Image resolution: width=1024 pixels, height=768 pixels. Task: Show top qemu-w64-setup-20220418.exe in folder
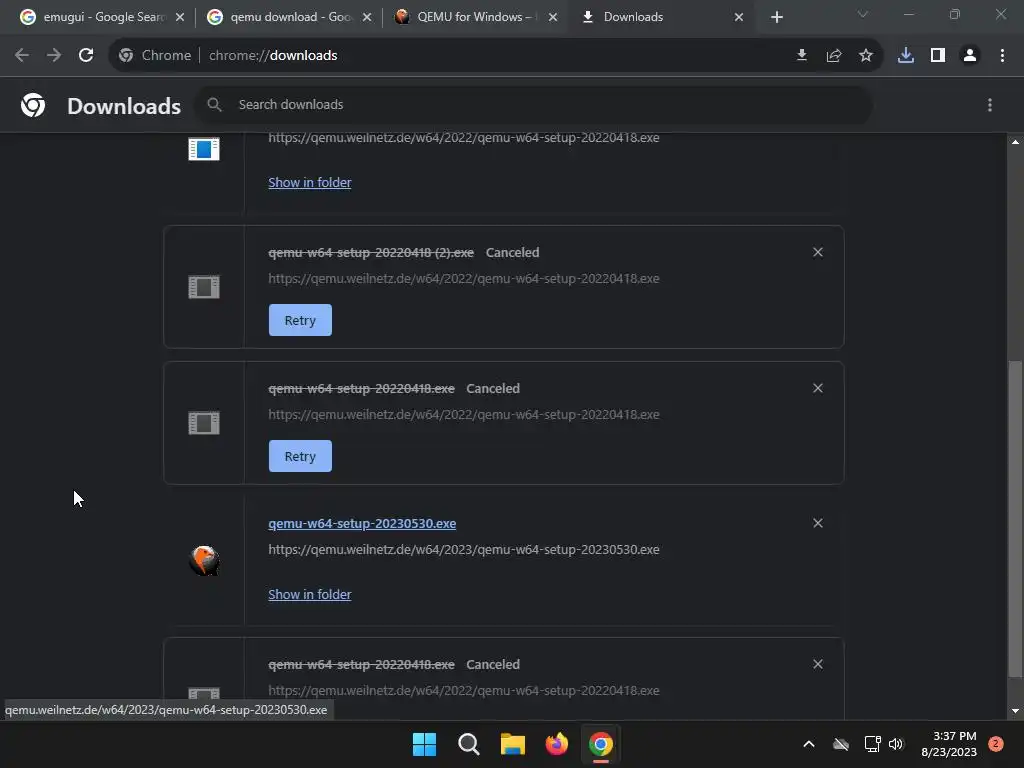tap(310, 182)
